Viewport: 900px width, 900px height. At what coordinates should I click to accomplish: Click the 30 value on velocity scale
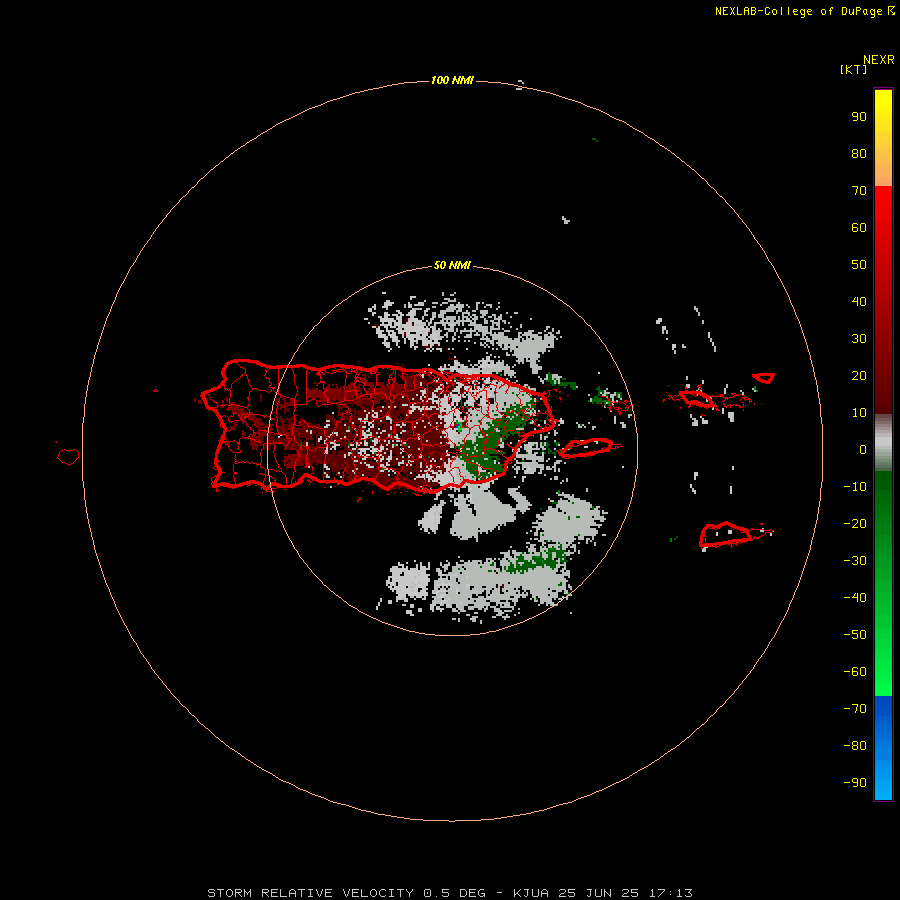coord(859,339)
